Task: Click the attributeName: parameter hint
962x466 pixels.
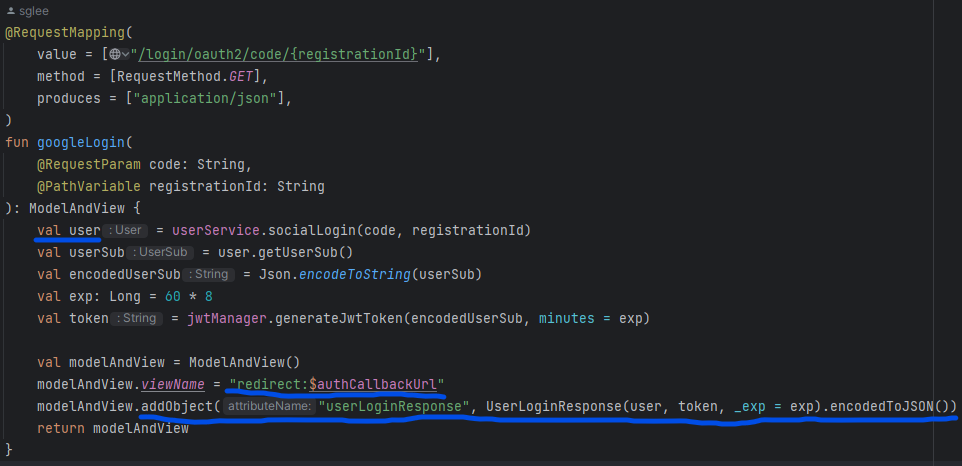Action: coord(269,407)
